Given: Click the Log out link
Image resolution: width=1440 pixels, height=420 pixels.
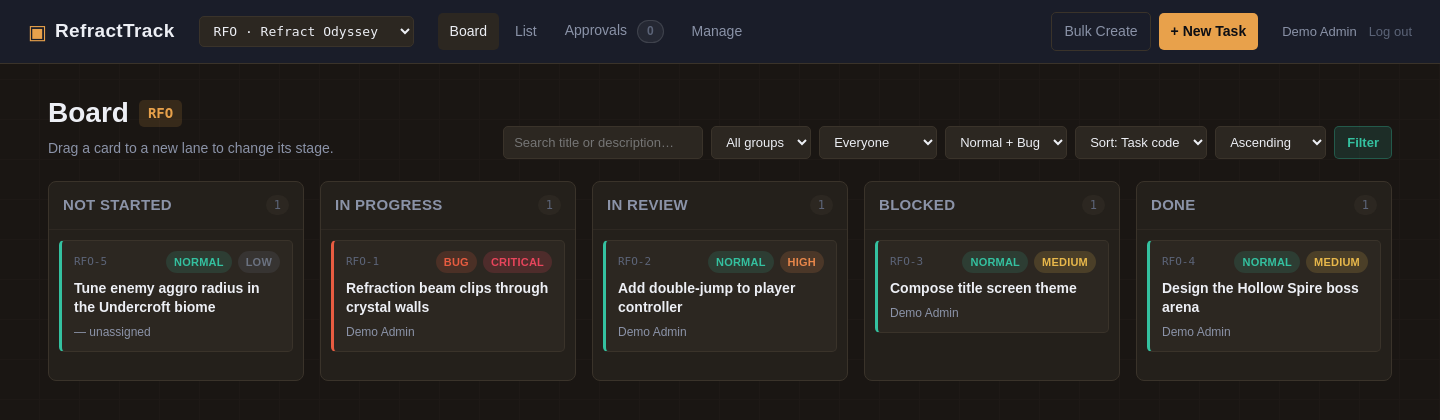Looking at the screenshot, I should click(1390, 31).
